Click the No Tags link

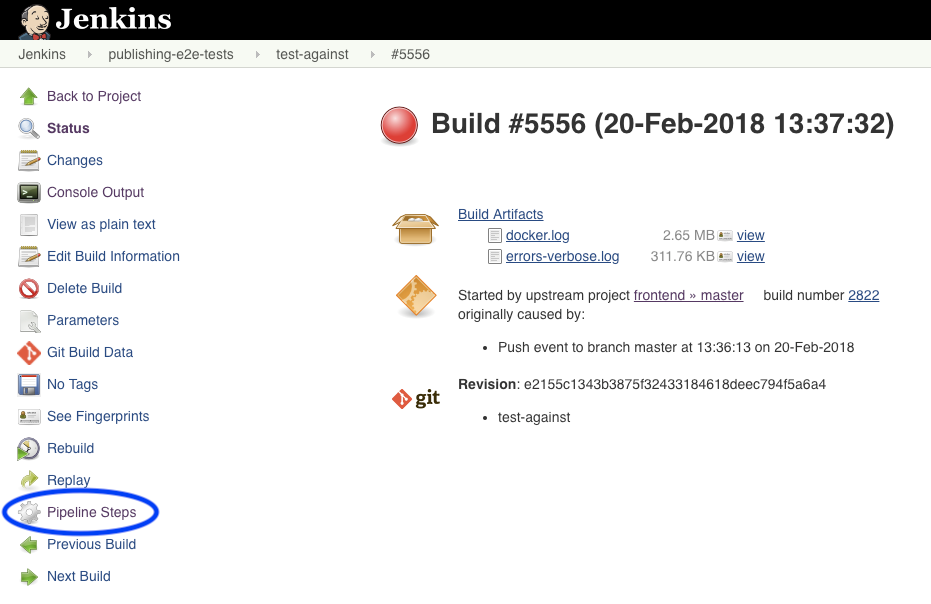click(72, 385)
